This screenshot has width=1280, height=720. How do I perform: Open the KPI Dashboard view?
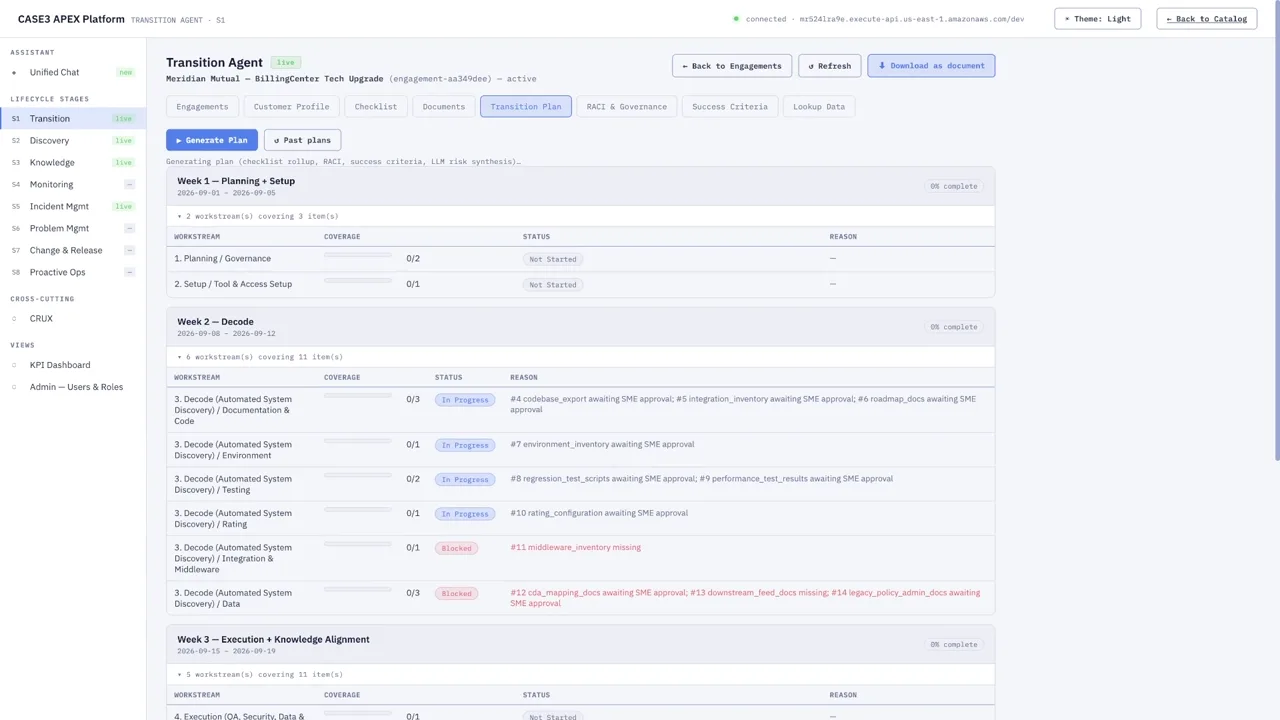[x=72, y=365]
